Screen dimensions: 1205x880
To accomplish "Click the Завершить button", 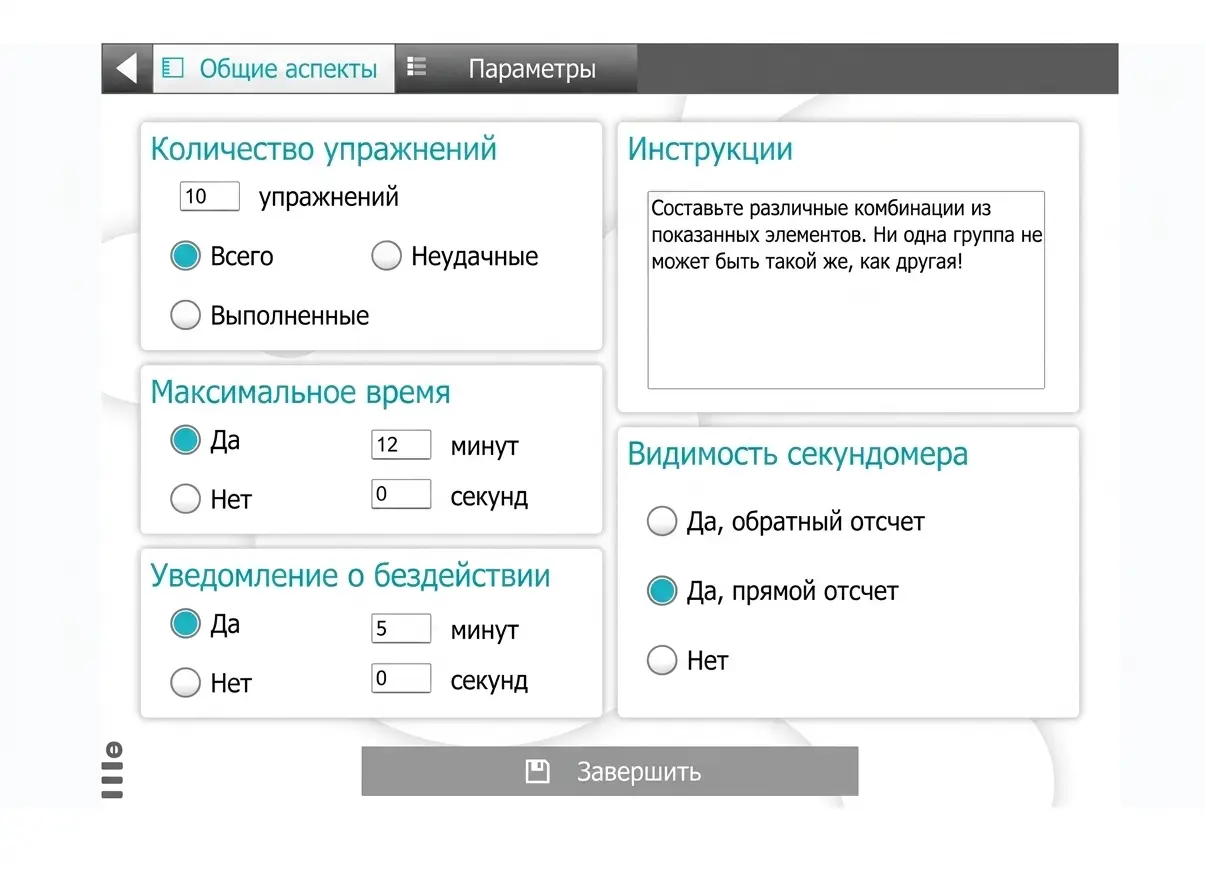I will click(610, 771).
